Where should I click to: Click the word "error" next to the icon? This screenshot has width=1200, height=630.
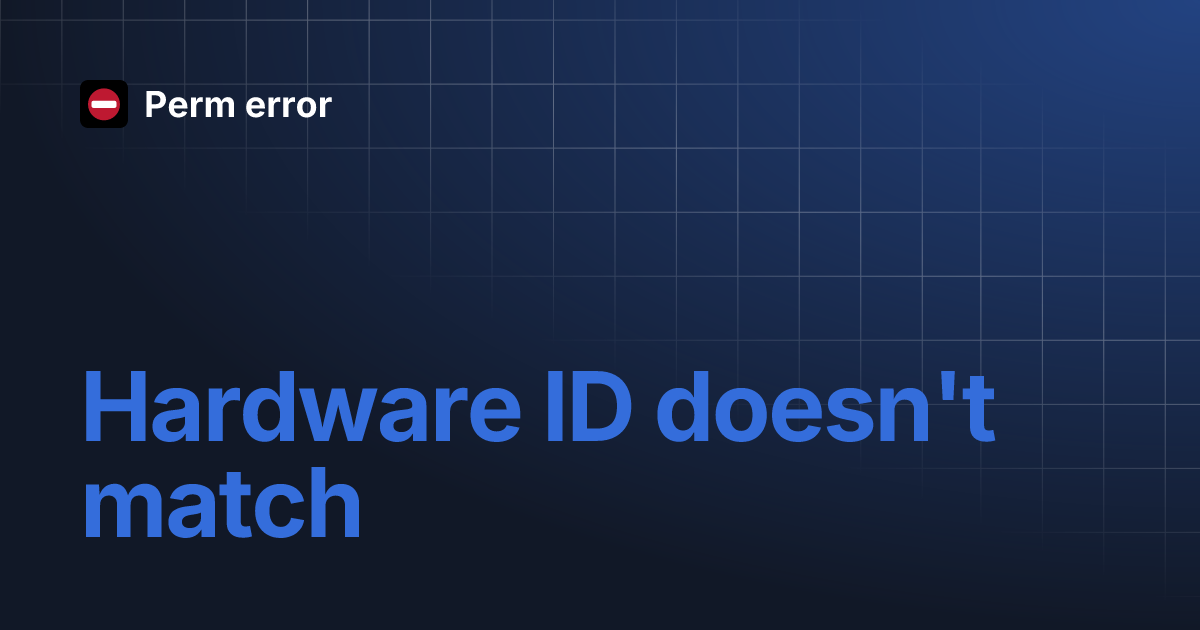(x=287, y=107)
